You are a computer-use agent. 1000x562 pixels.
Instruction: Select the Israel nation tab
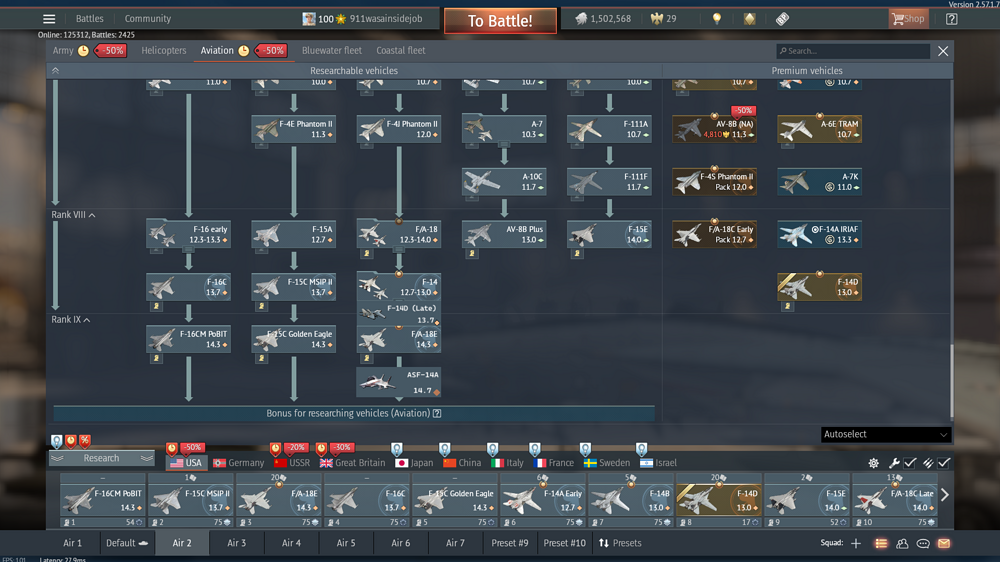click(659, 463)
